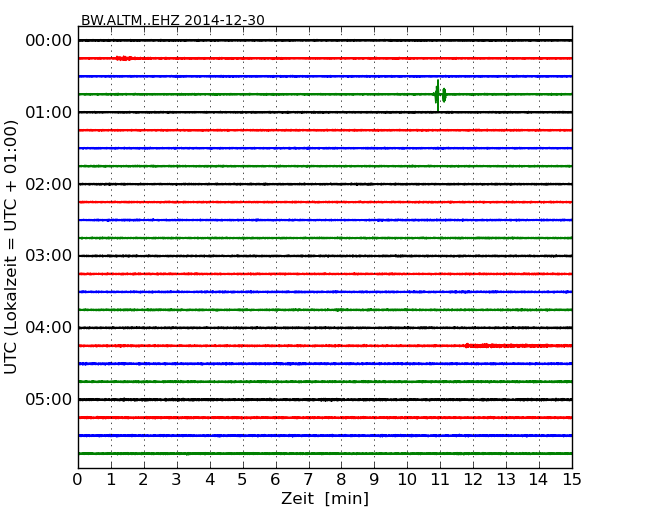
Task: Click x-axis tick label 8
Action: tap(341, 479)
